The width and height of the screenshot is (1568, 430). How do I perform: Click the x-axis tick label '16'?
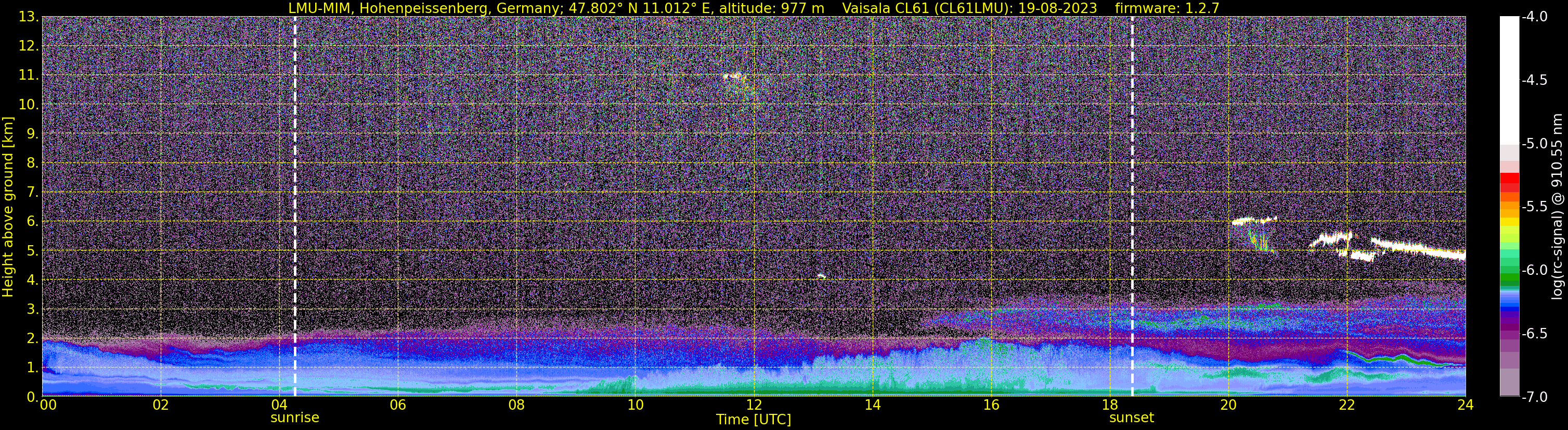click(x=991, y=405)
